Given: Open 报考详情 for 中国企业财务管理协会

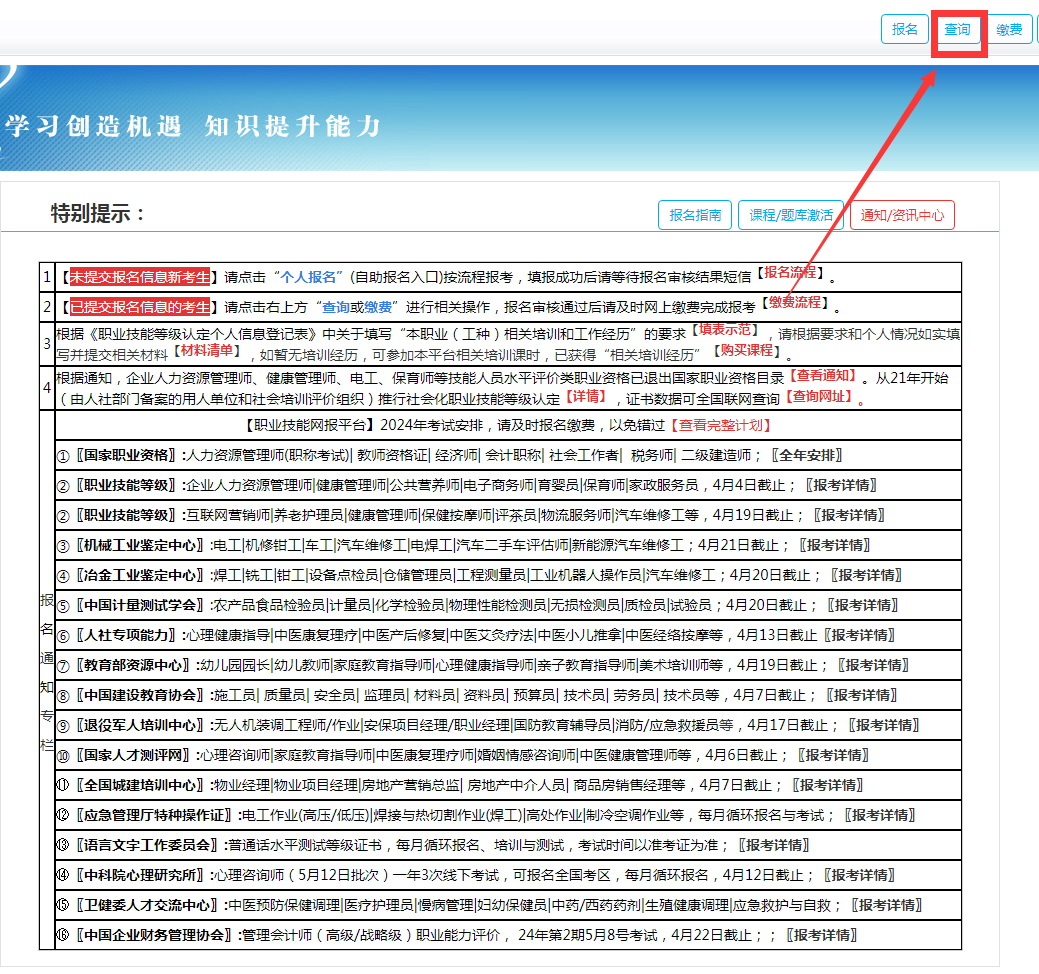Looking at the screenshot, I should (x=822, y=935).
